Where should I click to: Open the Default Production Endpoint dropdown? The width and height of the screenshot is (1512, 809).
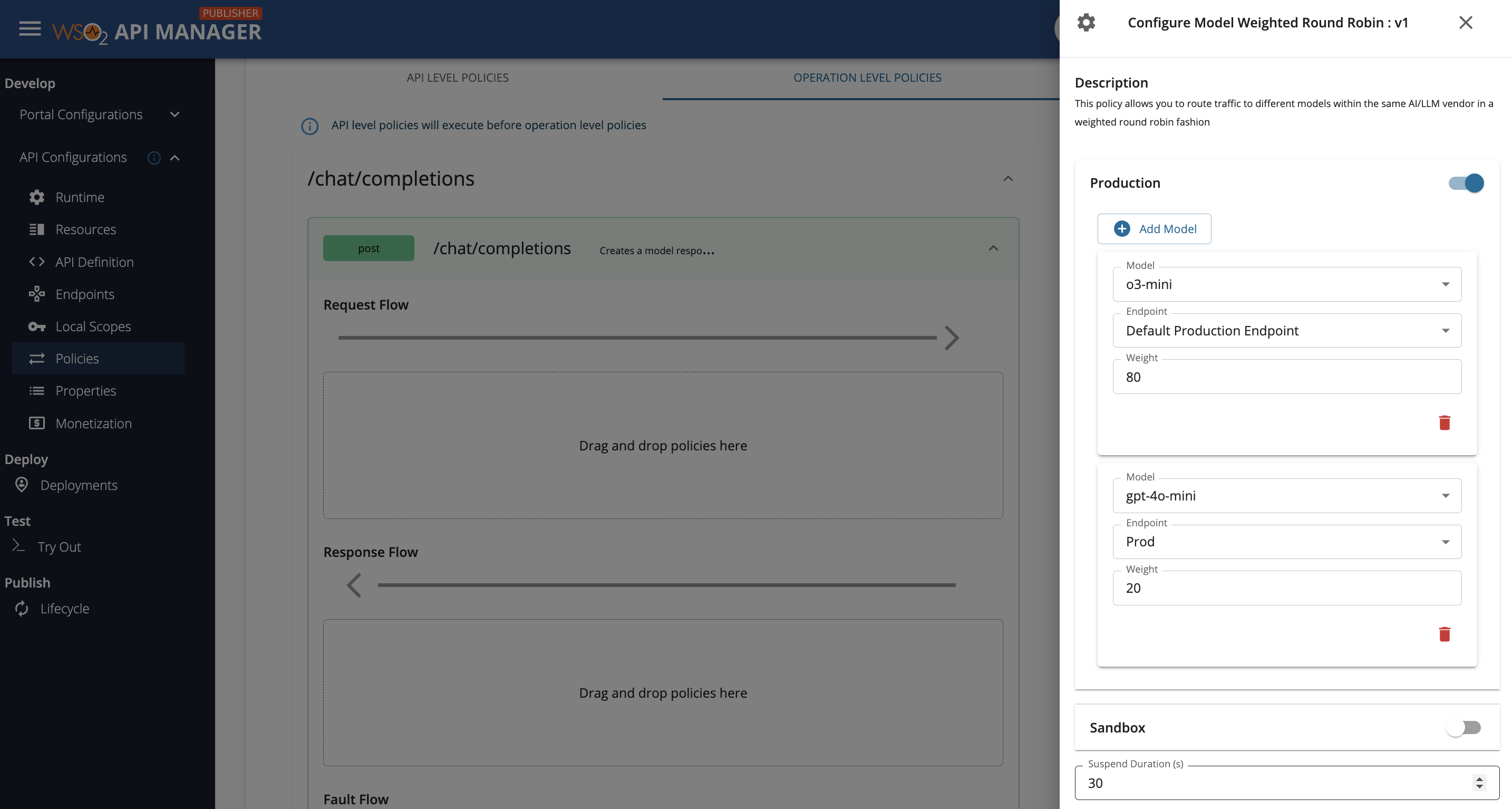point(1286,331)
